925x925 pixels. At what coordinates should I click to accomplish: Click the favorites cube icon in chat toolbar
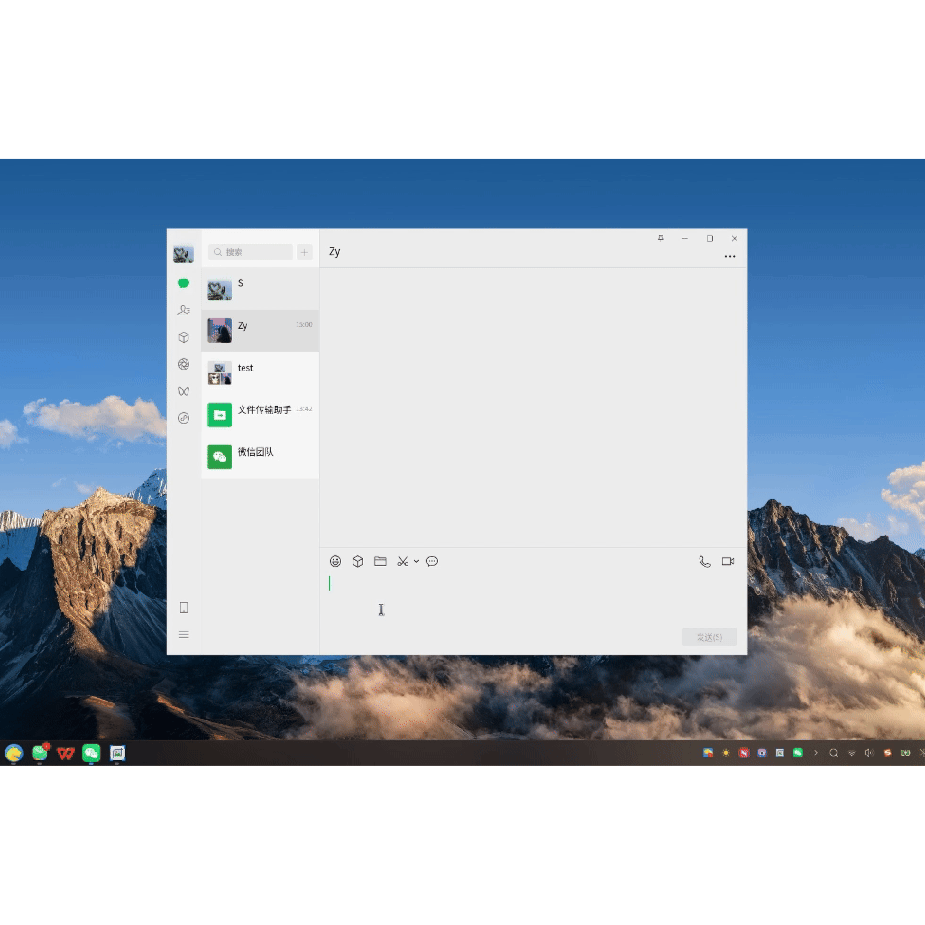pyautogui.click(x=358, y=561)
